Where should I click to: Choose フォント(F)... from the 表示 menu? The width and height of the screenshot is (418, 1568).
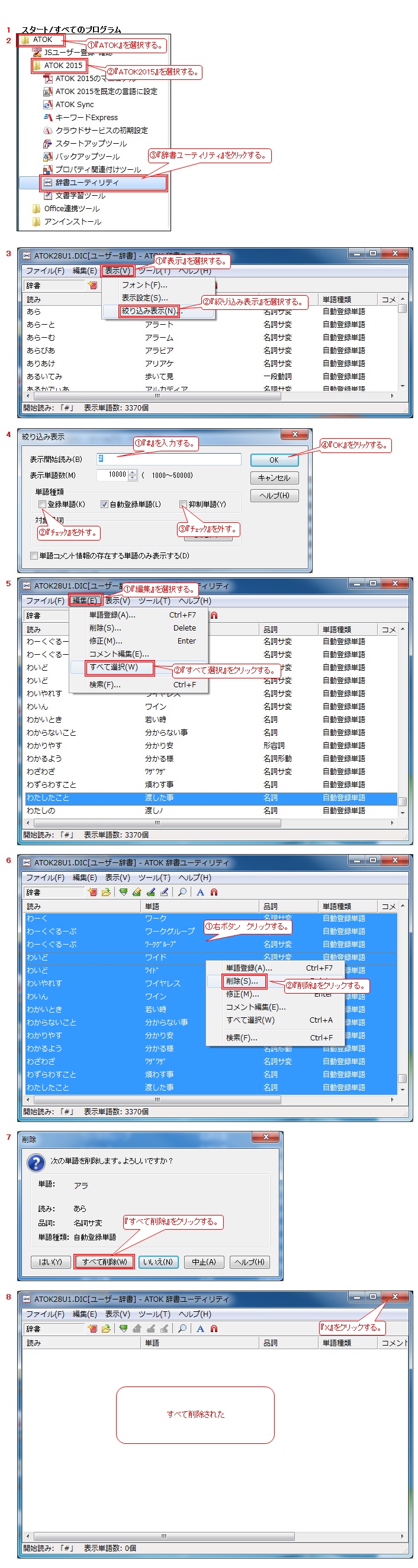(x=144, y=285)
